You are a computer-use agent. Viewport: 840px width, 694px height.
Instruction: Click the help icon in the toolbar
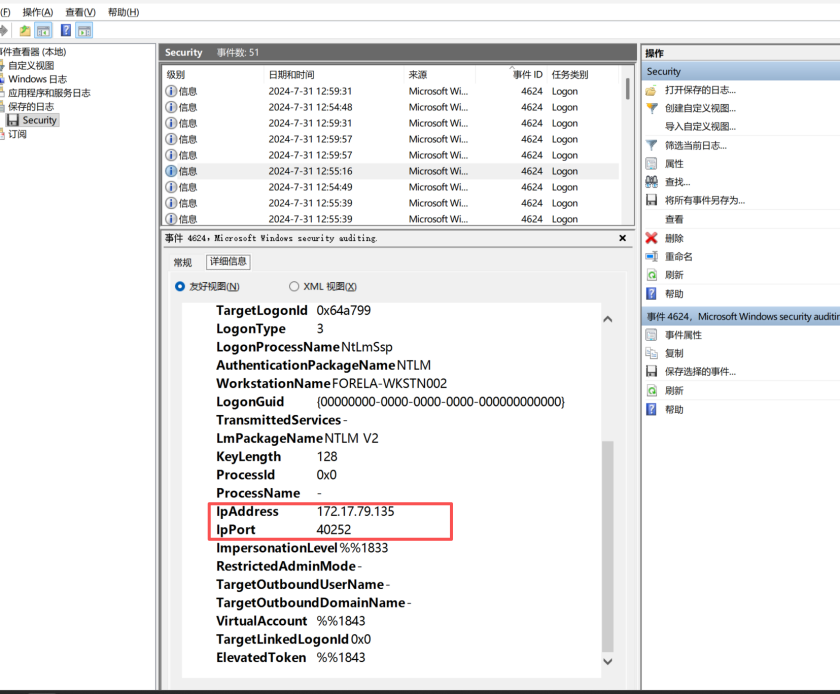coord(66,31)
